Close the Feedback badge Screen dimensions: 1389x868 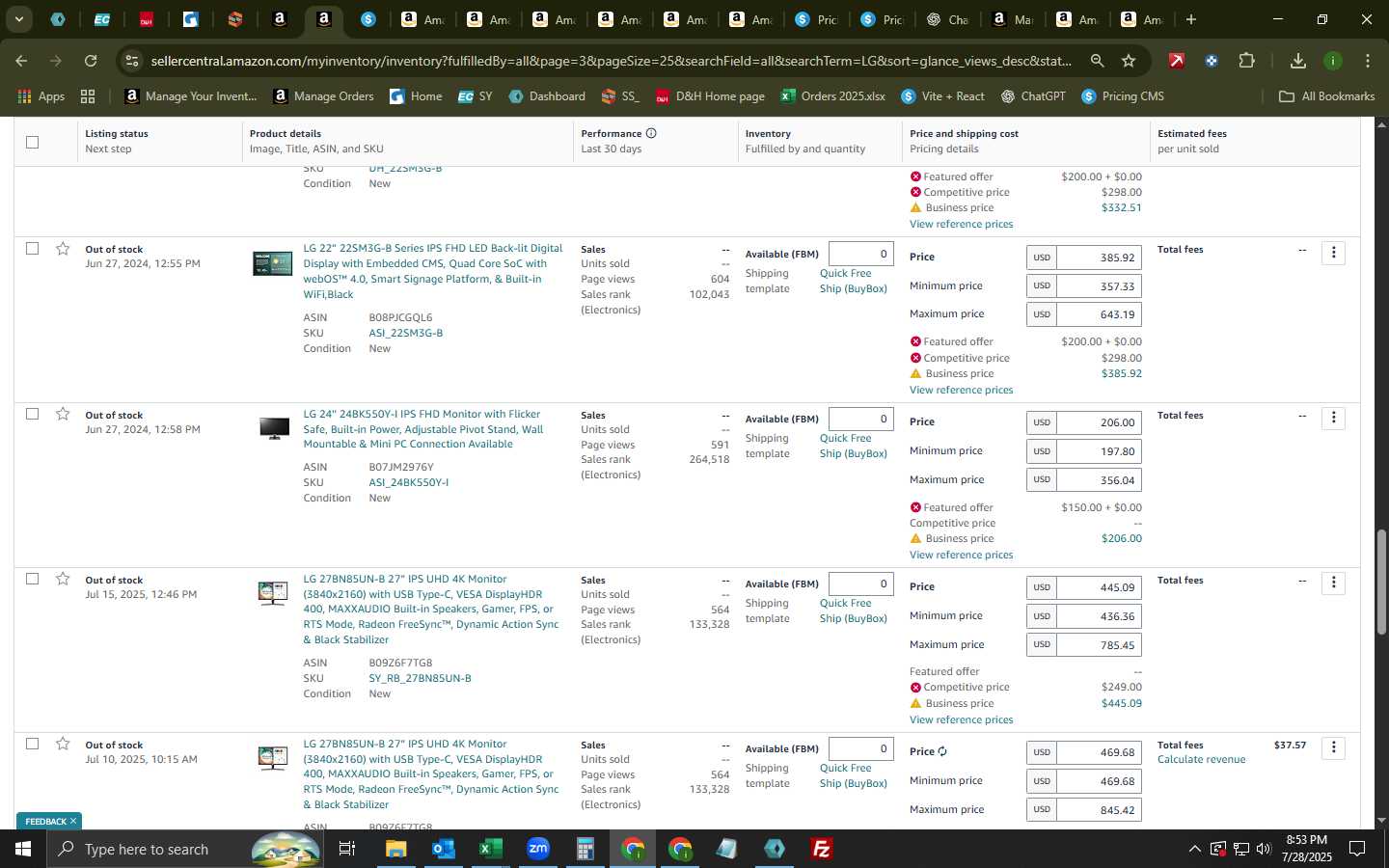click(73, 821)
